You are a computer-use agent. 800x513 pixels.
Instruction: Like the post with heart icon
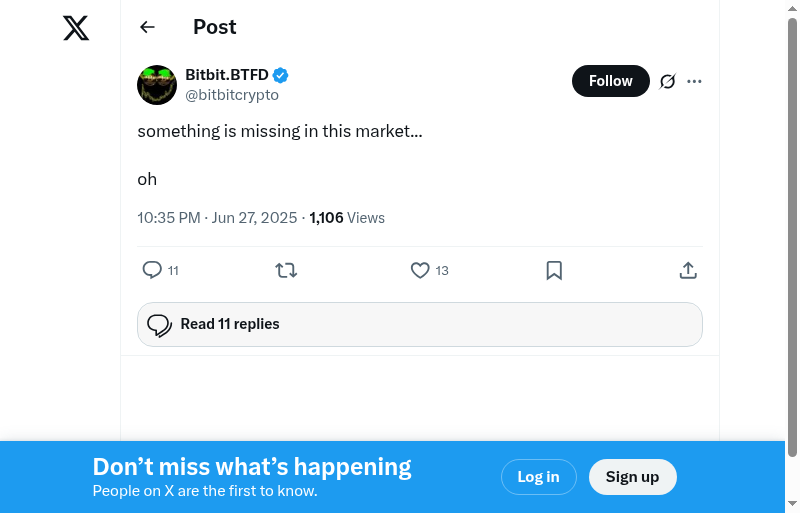point(420,270)
